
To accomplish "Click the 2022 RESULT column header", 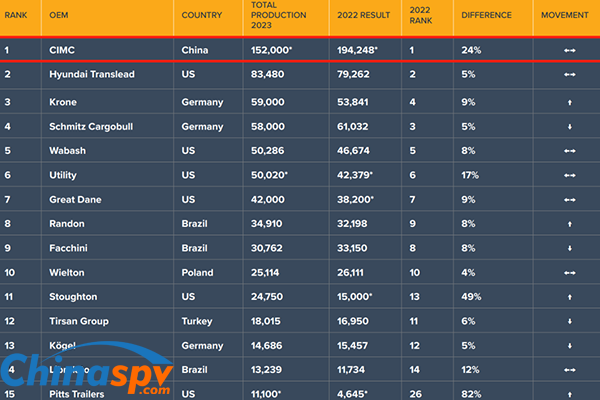I will 364,15.
